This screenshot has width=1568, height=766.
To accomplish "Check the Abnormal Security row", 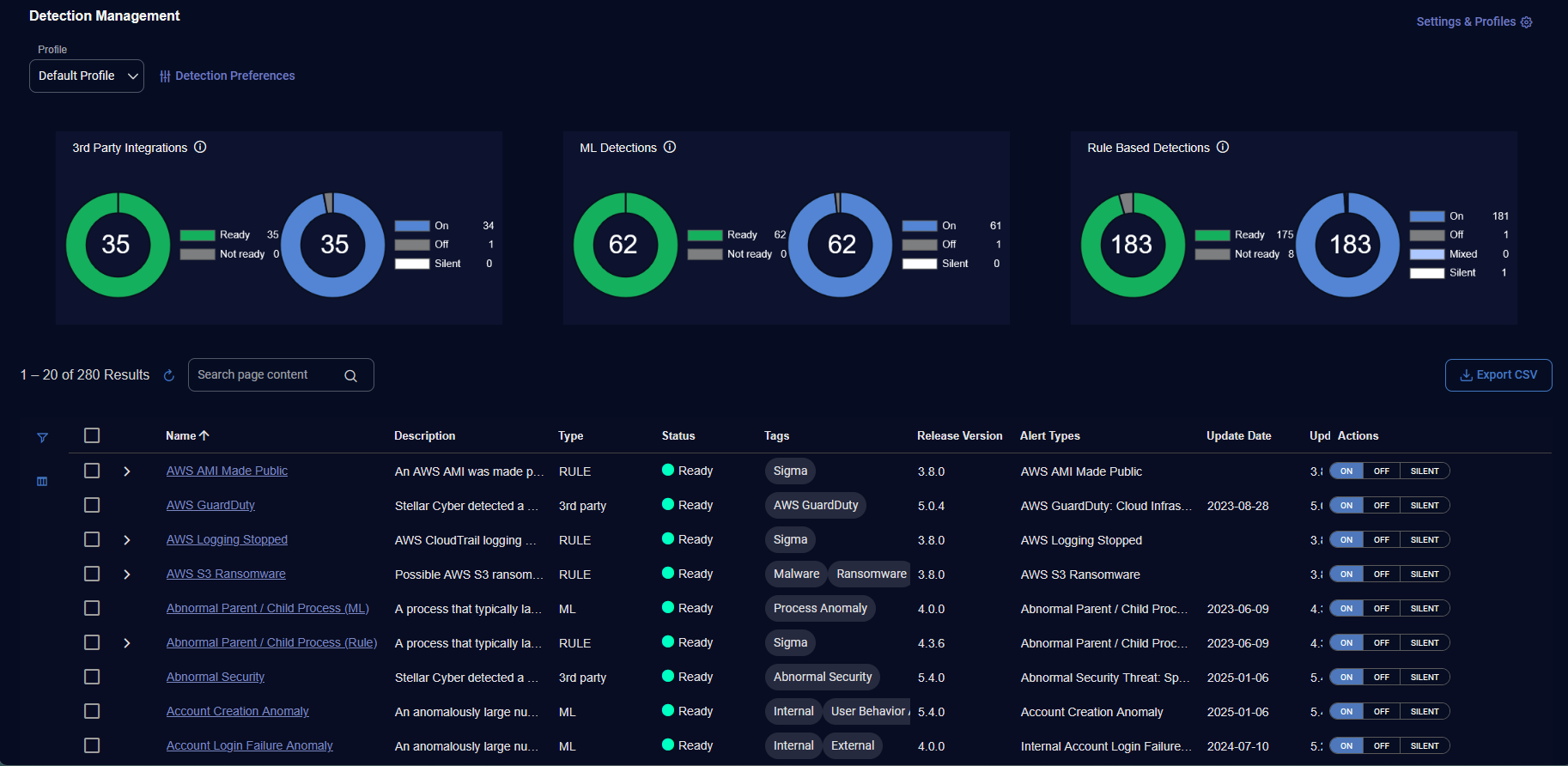I will click(x=92, y=677).
